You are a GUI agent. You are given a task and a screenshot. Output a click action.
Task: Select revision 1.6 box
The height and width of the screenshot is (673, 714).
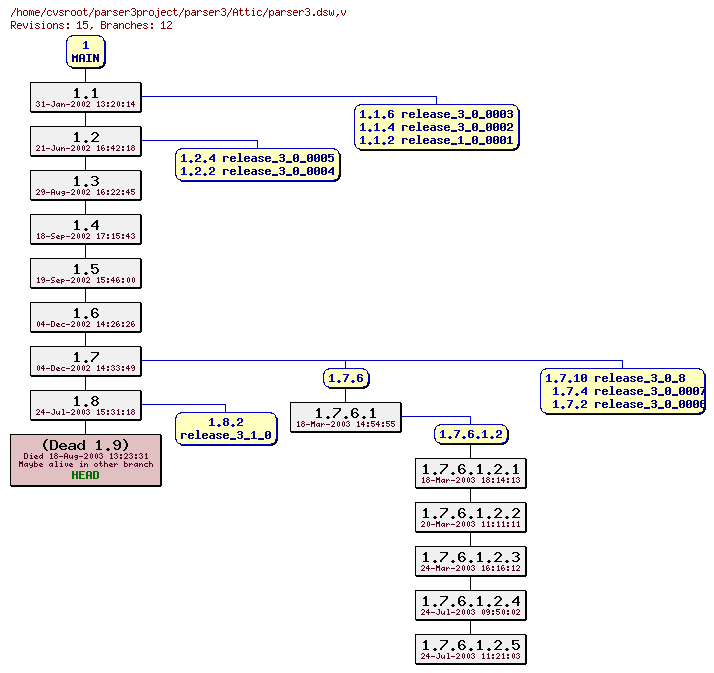[86, 317]
